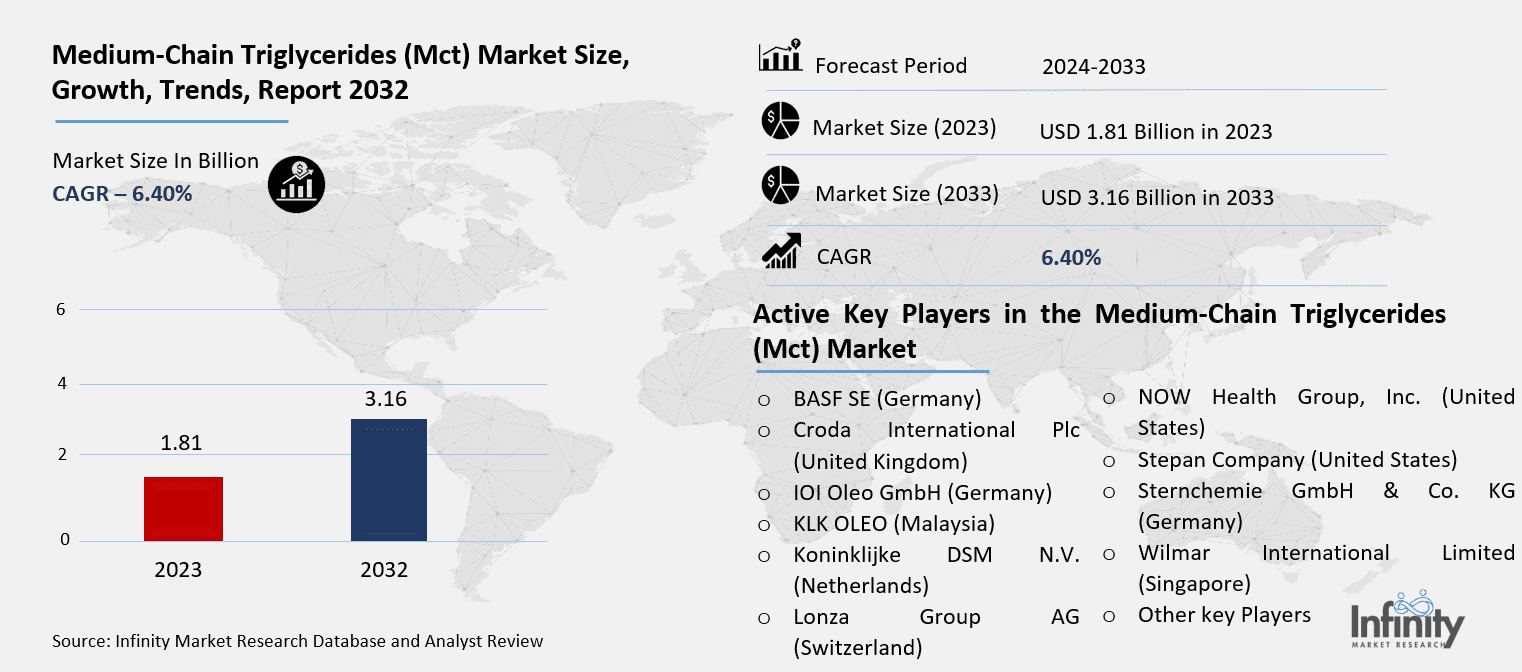Click the red 2023 market size bar

[x=184, y=507]
